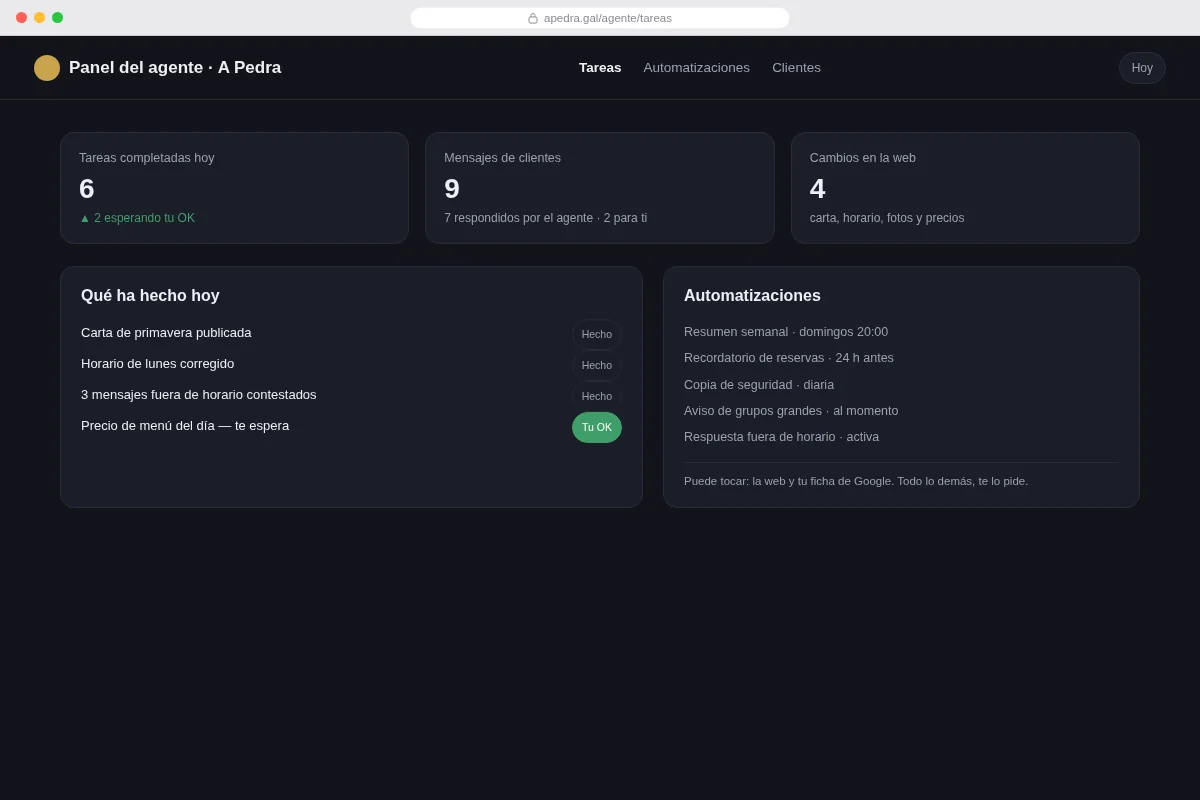Click Hecho badge for Carta de primavera publicada

click(x=597, y=334)
